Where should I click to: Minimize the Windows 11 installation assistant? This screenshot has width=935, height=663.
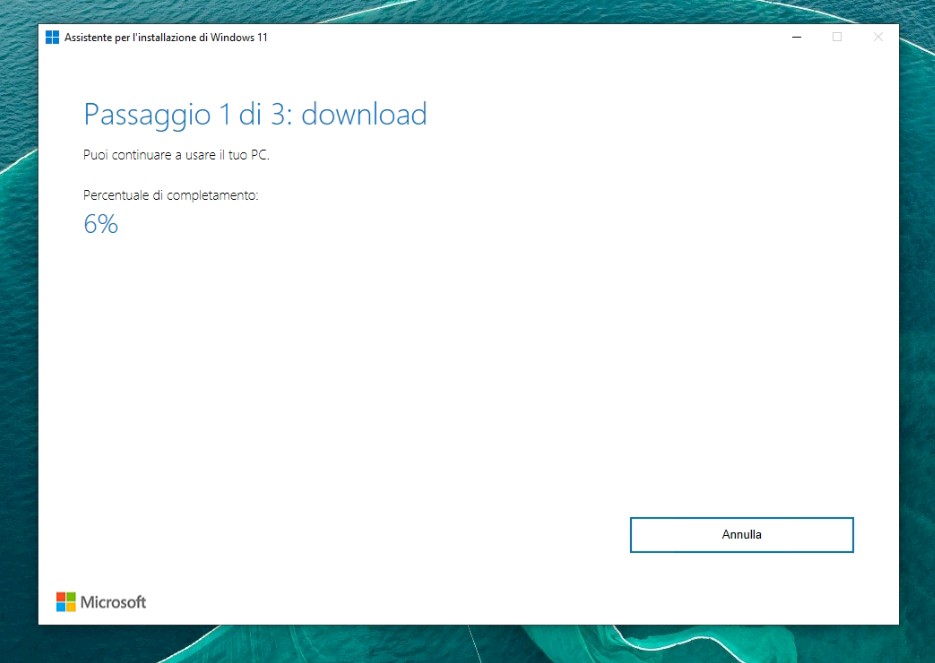point(797,37)
